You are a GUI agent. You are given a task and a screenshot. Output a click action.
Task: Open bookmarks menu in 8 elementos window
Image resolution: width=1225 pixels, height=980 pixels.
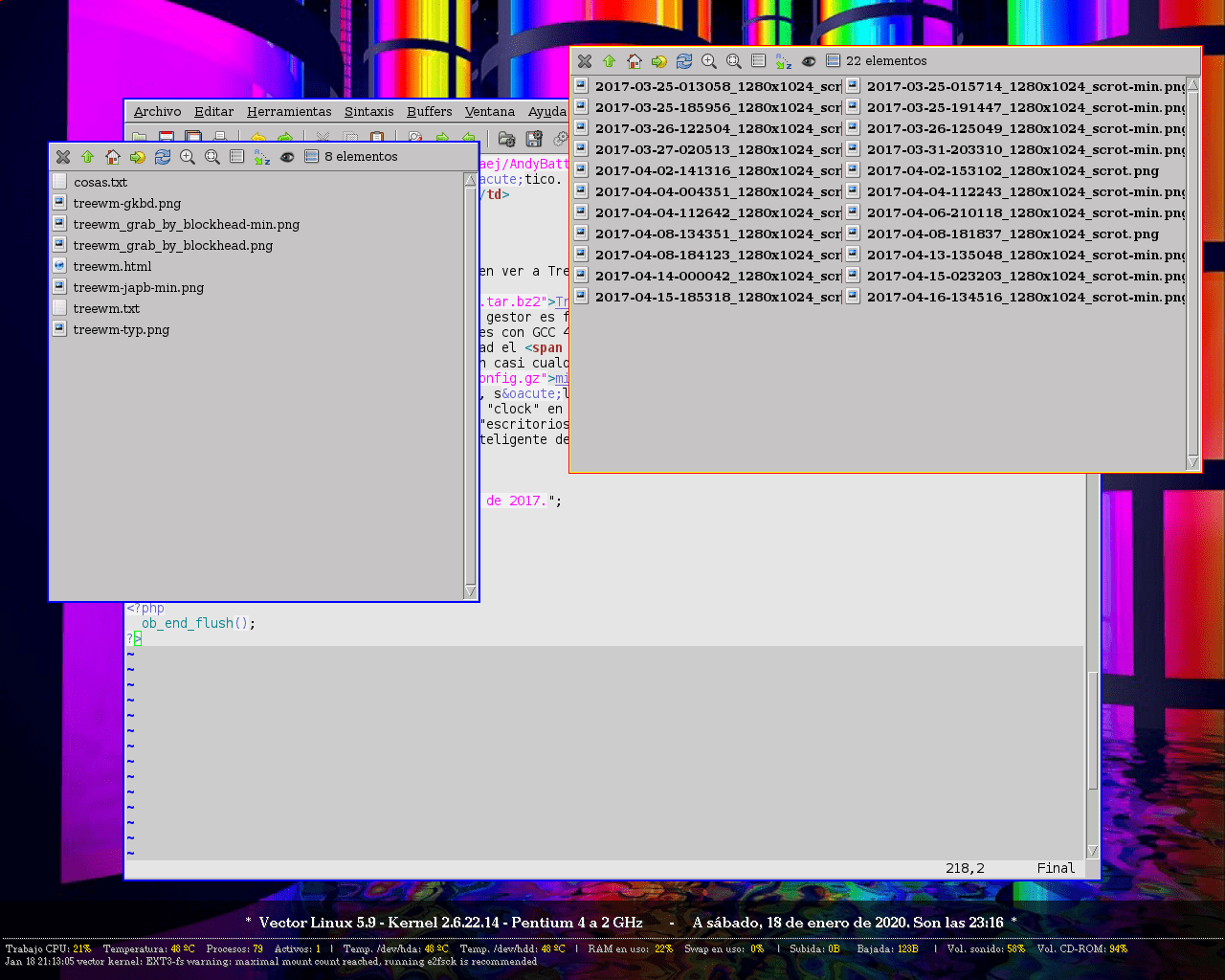click(138, 157)
